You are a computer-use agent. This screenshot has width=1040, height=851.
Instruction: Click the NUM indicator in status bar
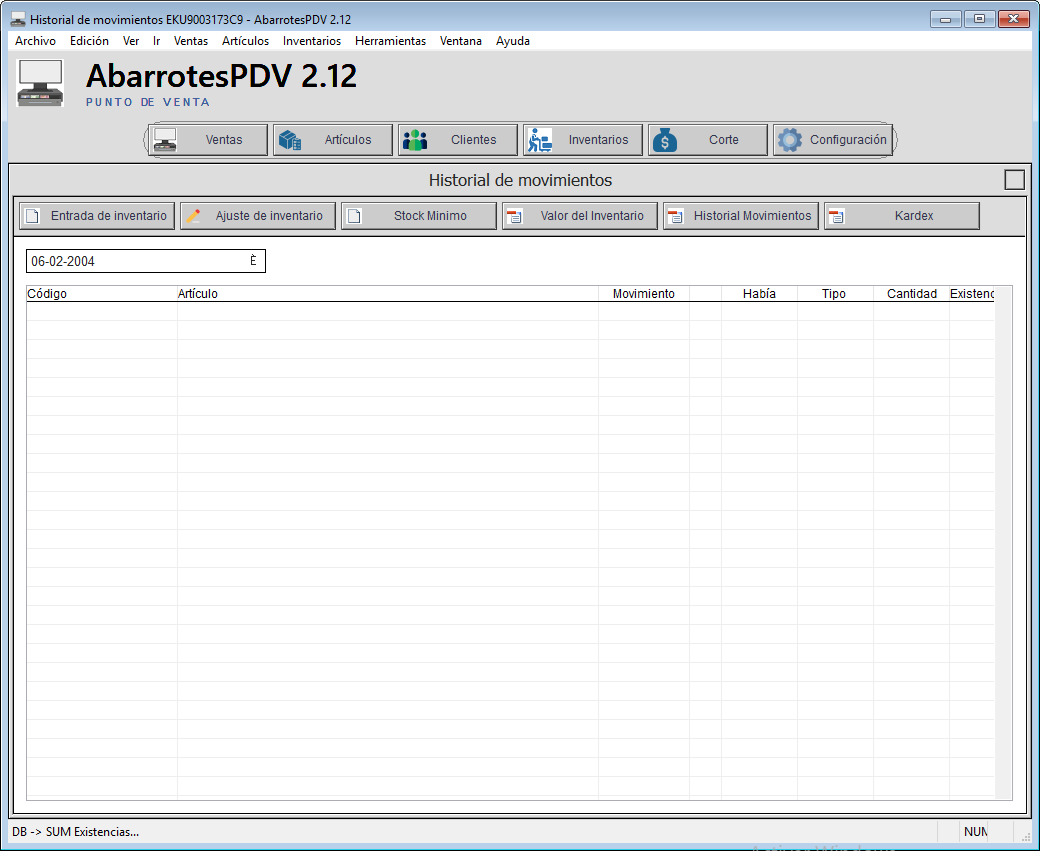point(975,832)
